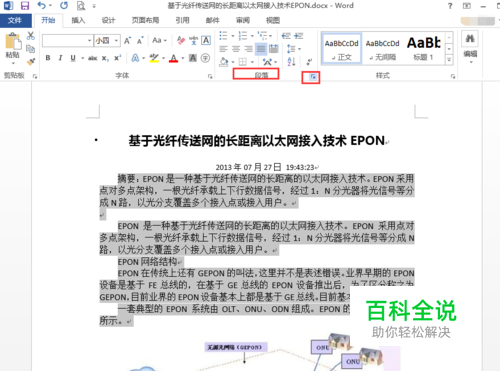
Task: Click the 粘贴 paste button
Action: (13, 48)
